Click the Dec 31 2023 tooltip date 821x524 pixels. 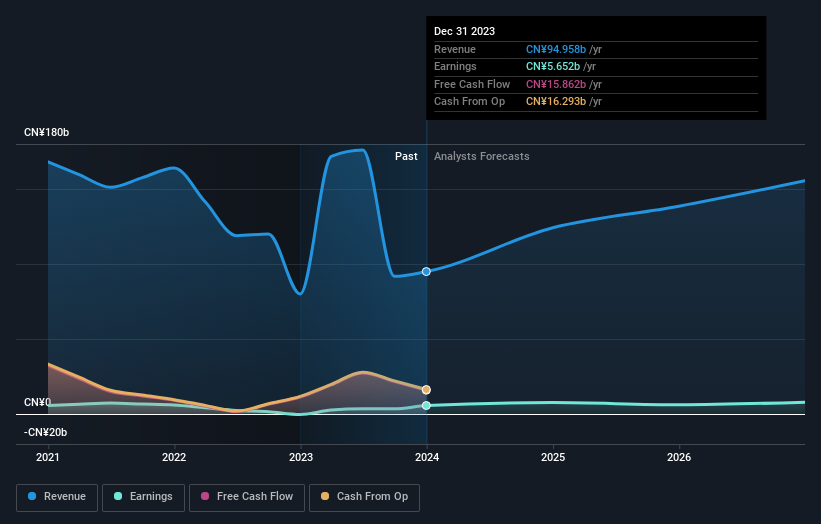click(464, 31)
